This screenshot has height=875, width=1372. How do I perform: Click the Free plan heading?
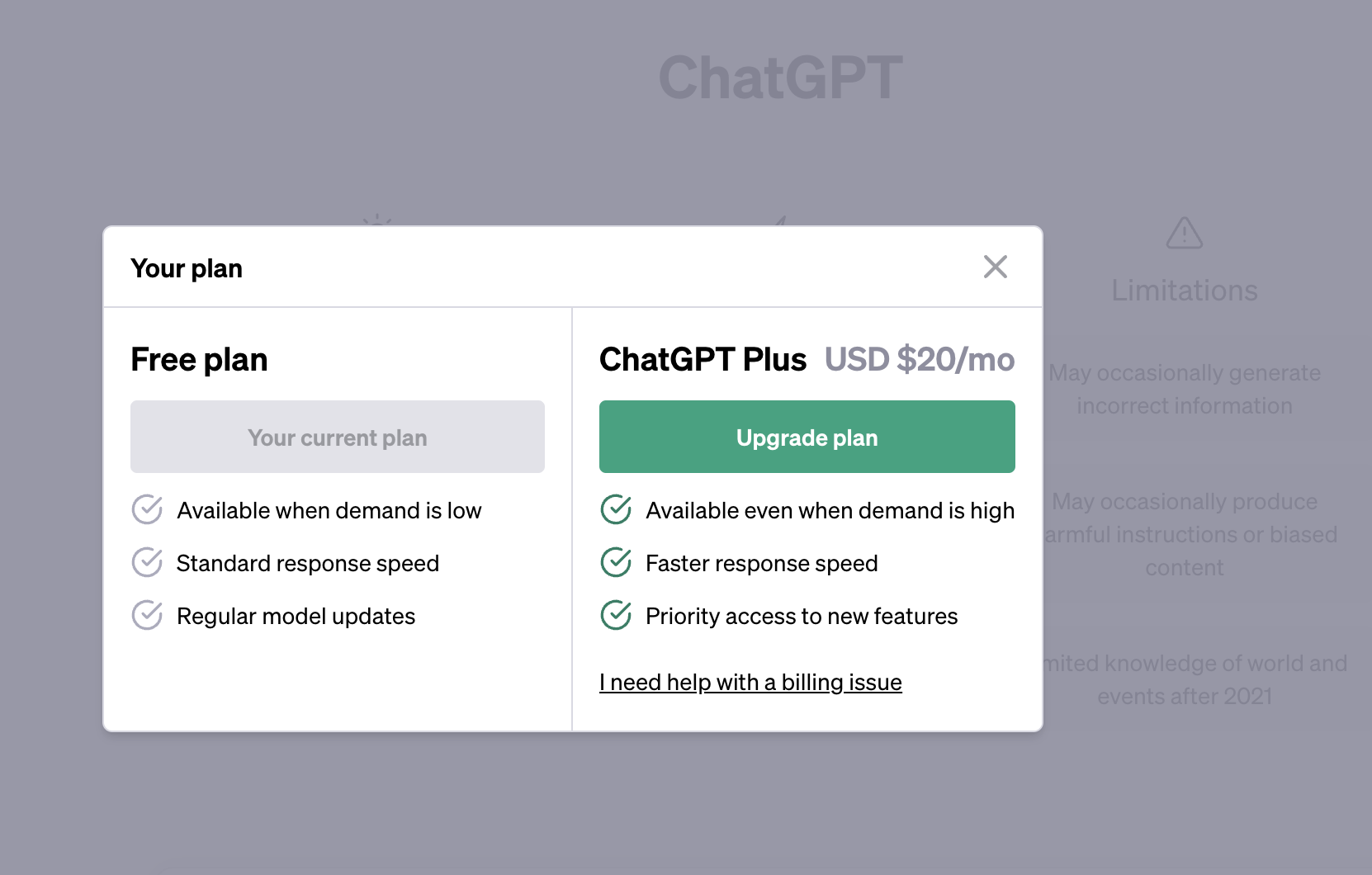pyautogui.click(x=199, y=360)
